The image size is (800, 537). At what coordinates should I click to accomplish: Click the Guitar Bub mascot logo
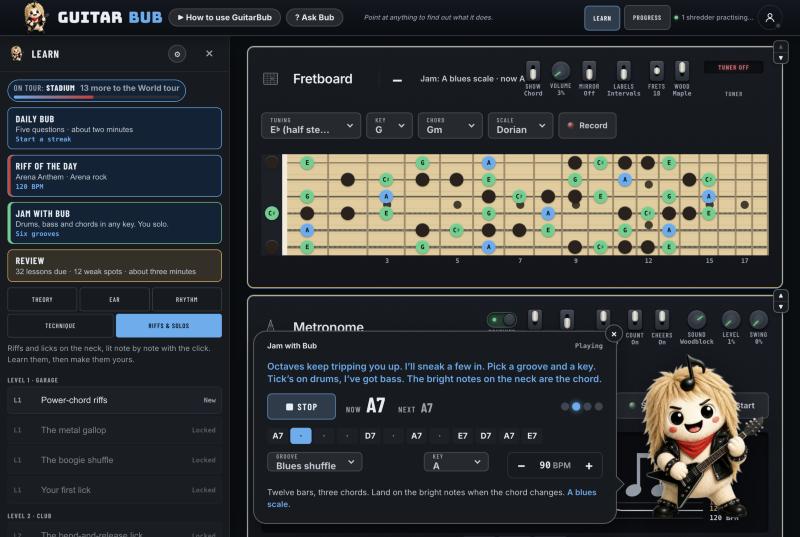(x=35, y=17)
